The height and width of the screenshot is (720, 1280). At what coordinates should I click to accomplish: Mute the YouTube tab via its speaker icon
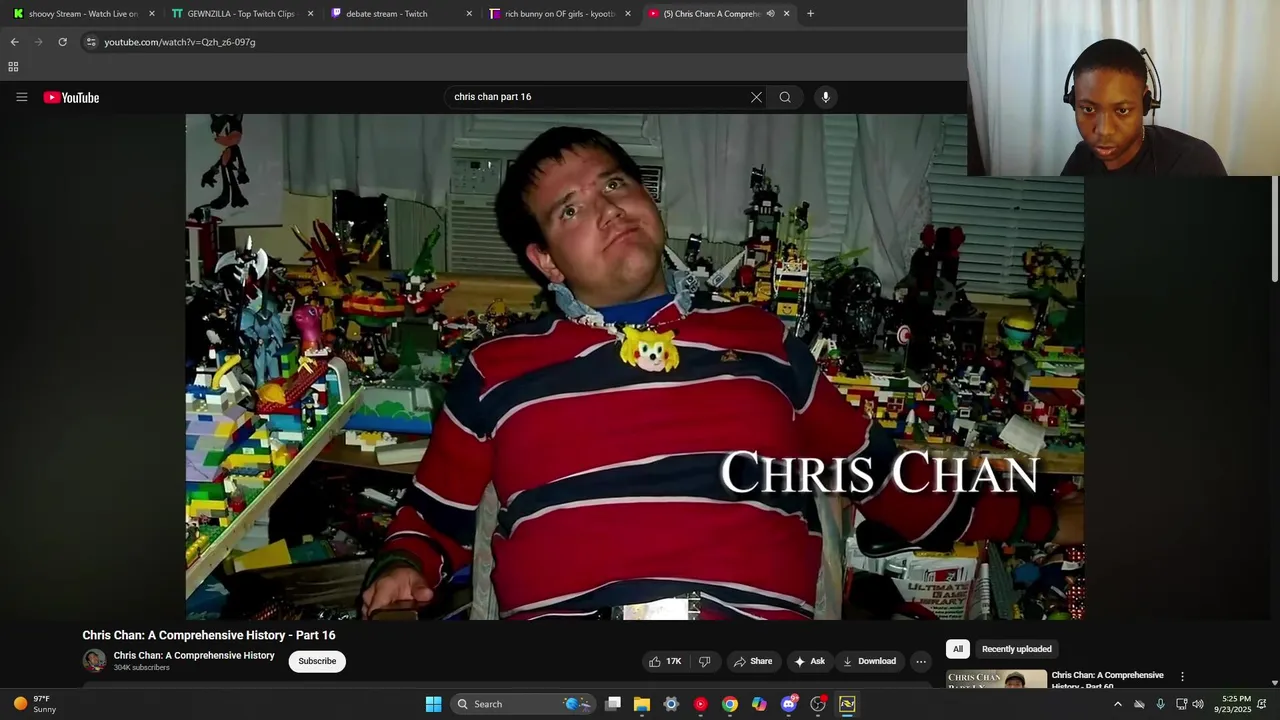tap(770, 14)
